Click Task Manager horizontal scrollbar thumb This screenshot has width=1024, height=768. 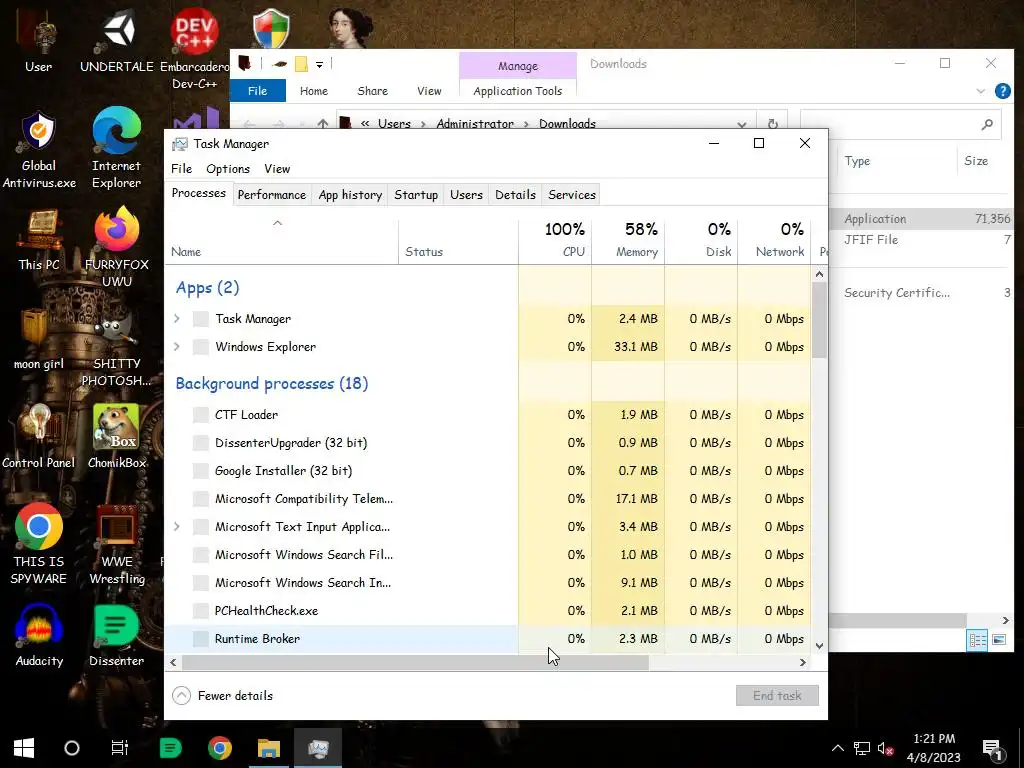pyautogui.click(x=415, y=662)
